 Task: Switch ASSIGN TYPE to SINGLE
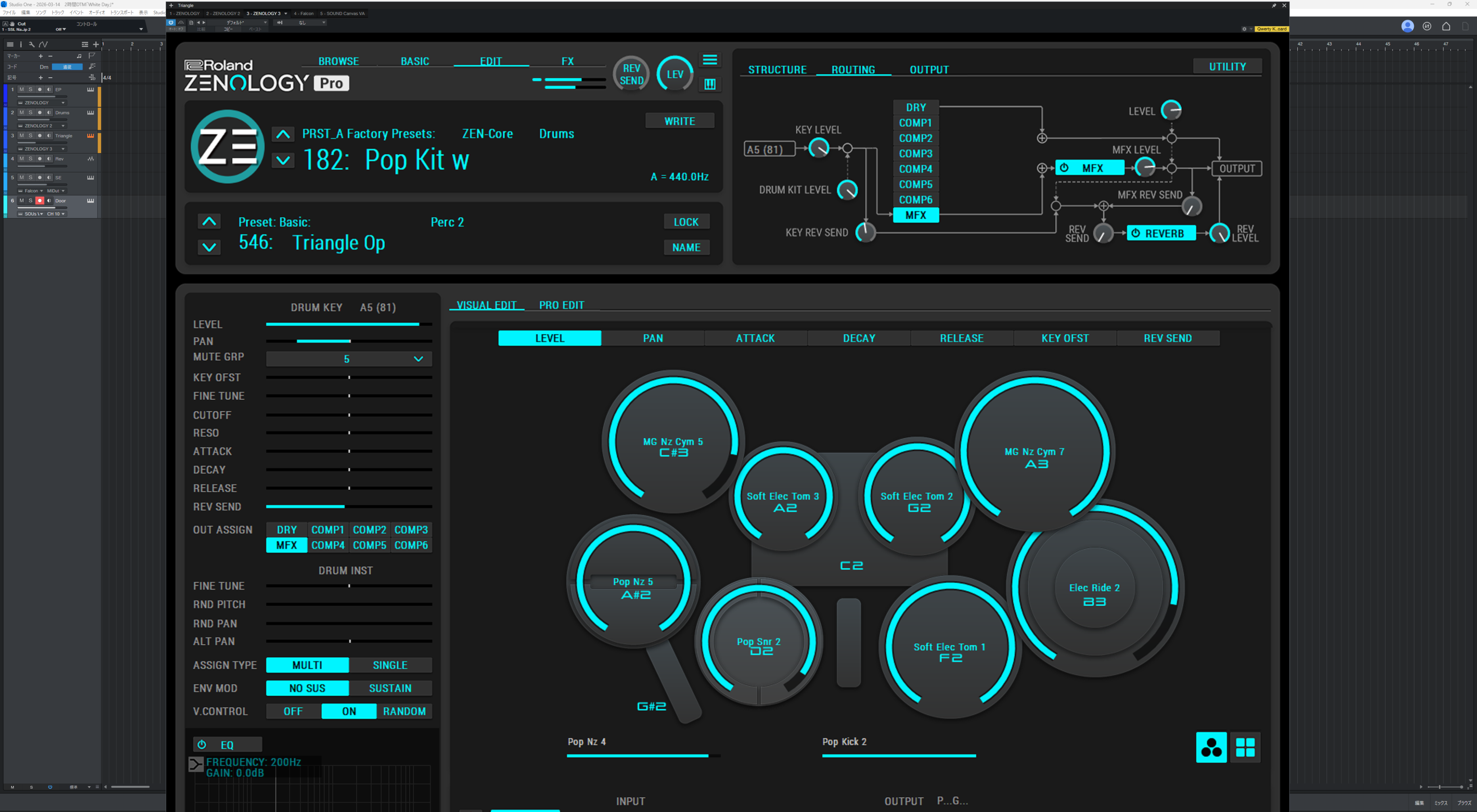click(x=390, y=665)
